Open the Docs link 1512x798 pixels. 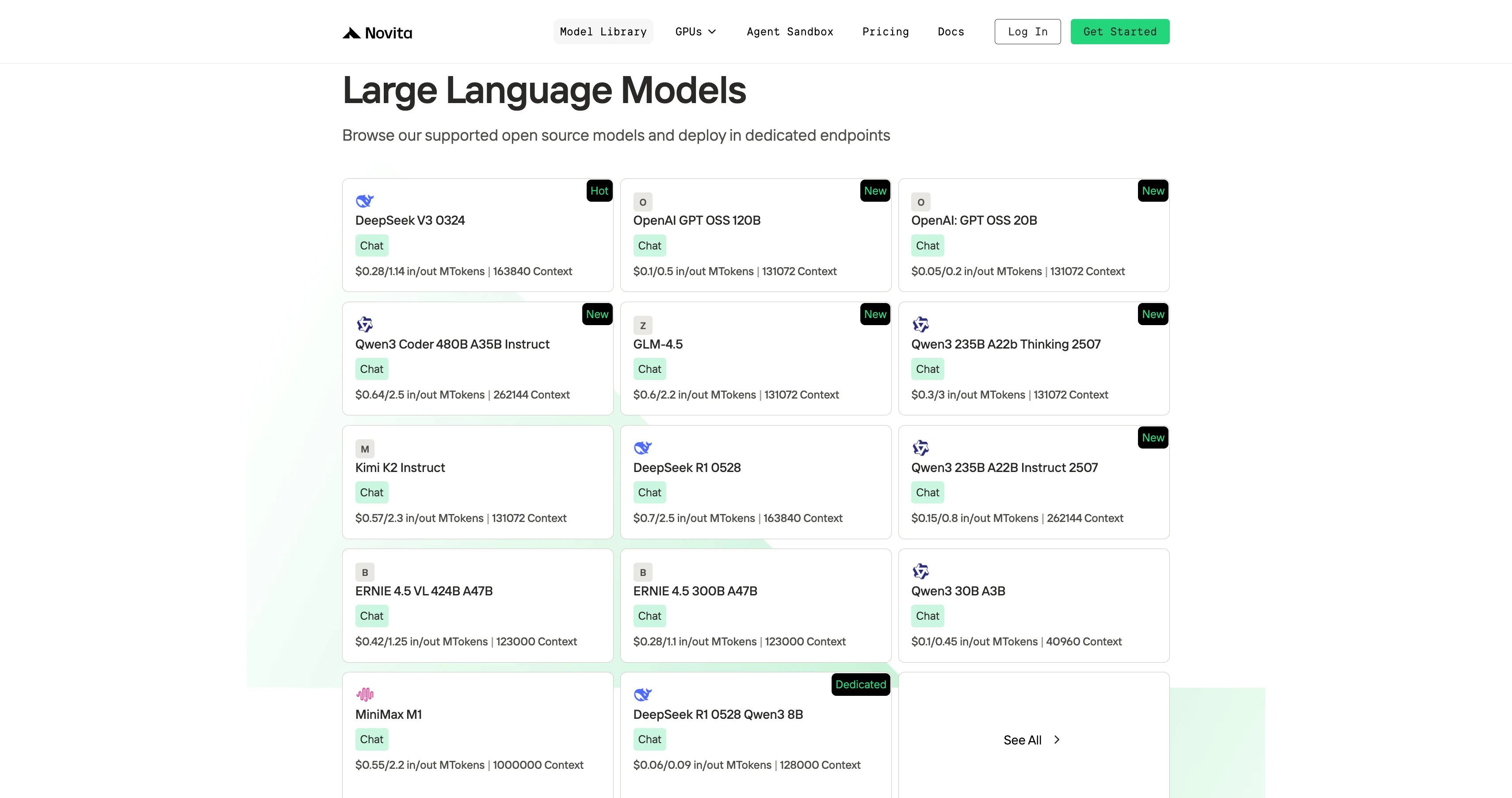[950, 32]
